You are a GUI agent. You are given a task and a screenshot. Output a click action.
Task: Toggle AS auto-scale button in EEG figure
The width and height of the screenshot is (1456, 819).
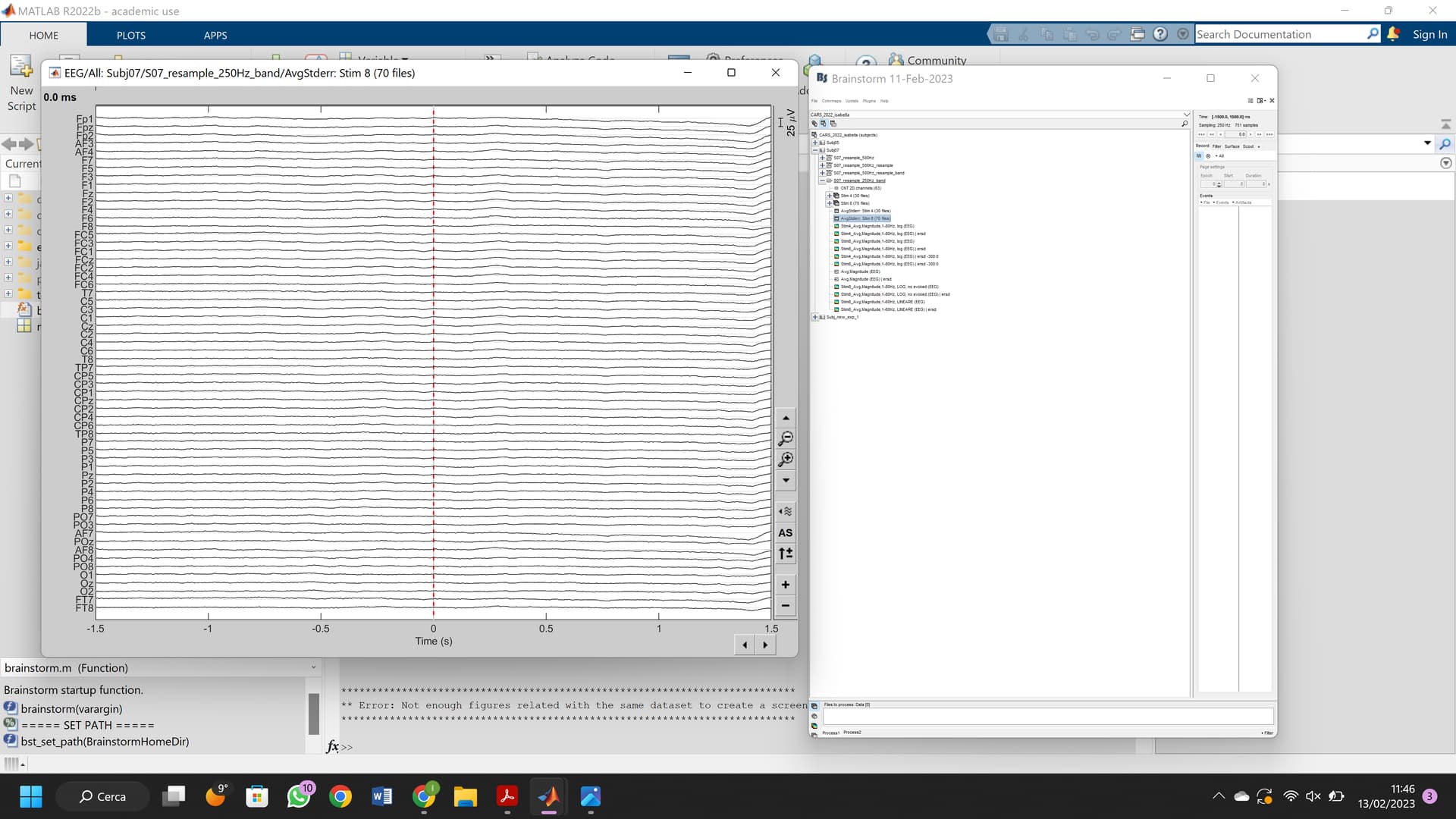pos(786,532)
